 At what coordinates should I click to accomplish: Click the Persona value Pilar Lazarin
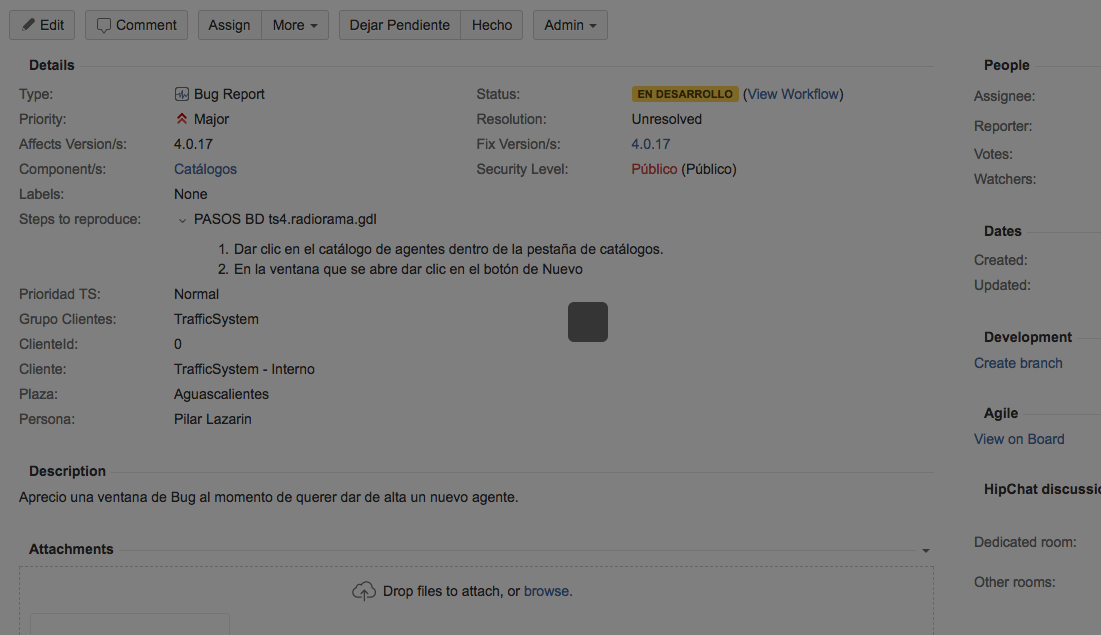[212, 419]
